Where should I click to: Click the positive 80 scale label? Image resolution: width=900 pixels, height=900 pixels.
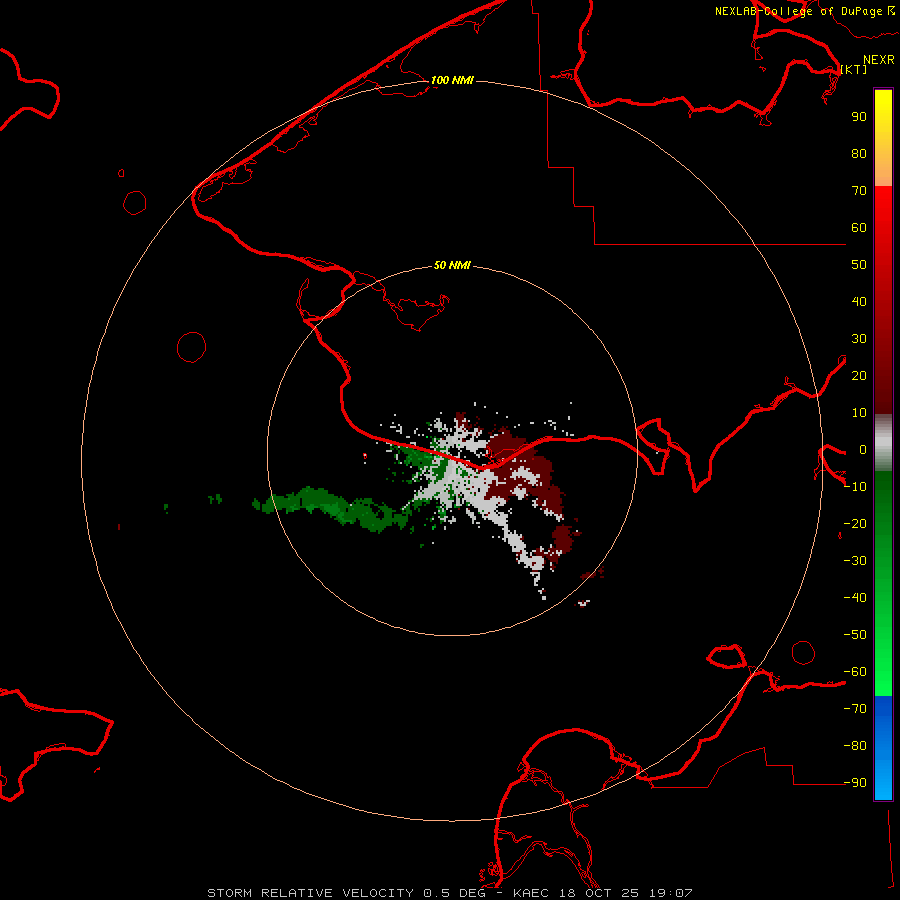click(x=859, y=153)
